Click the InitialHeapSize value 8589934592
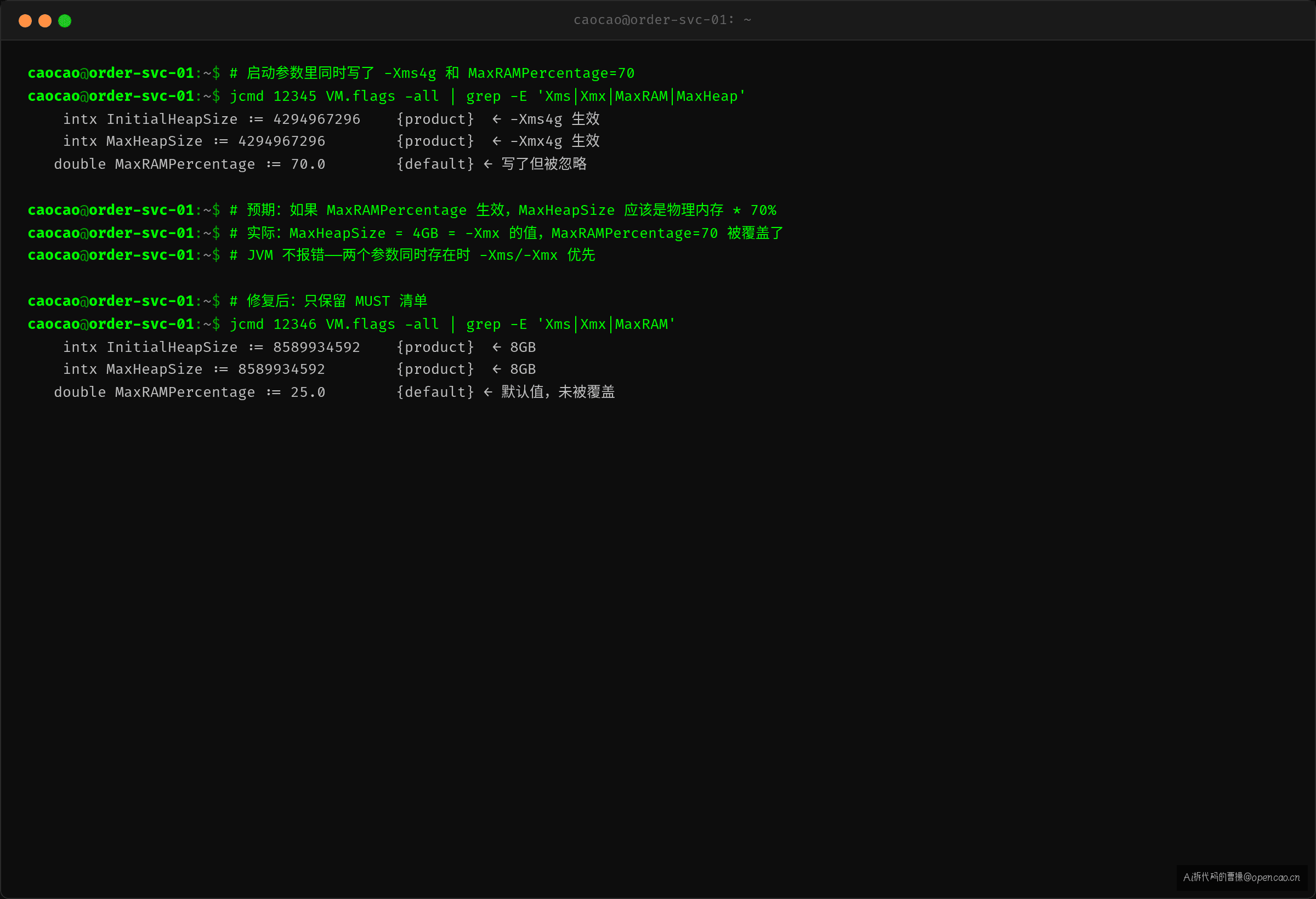Image resolution: width=1316 pixels, height=899 pixels. (x=316, y=347)
